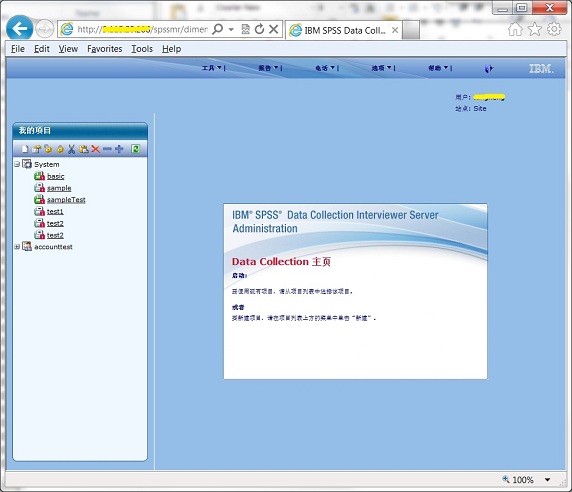Click the zoom magnifier icon in the status bar
The width and height of the screenshot is (572, 492).
click(x=506, y=479)
